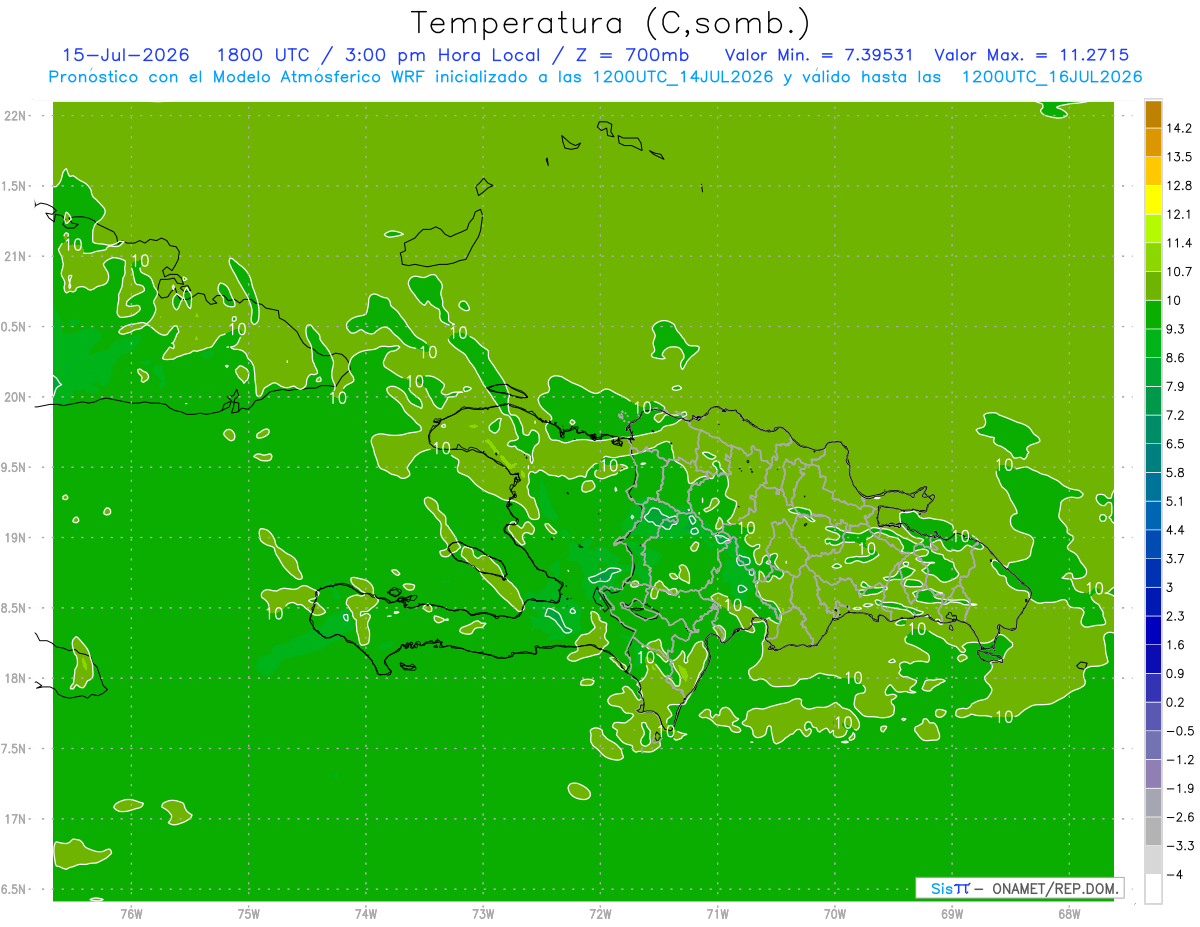This screenshot has height=927, width=1200.
Task: Click the legend value "2.3"
Action: (x=1176, y=616)
